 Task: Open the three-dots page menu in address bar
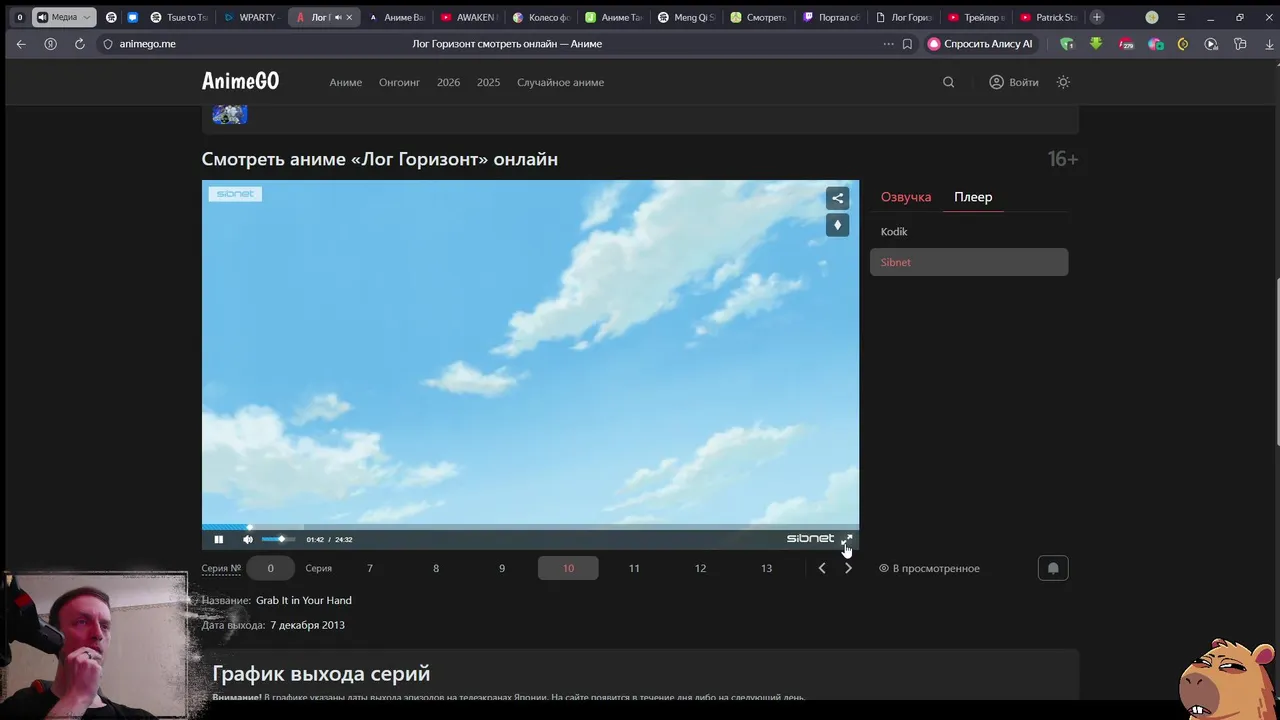(888, 44)
